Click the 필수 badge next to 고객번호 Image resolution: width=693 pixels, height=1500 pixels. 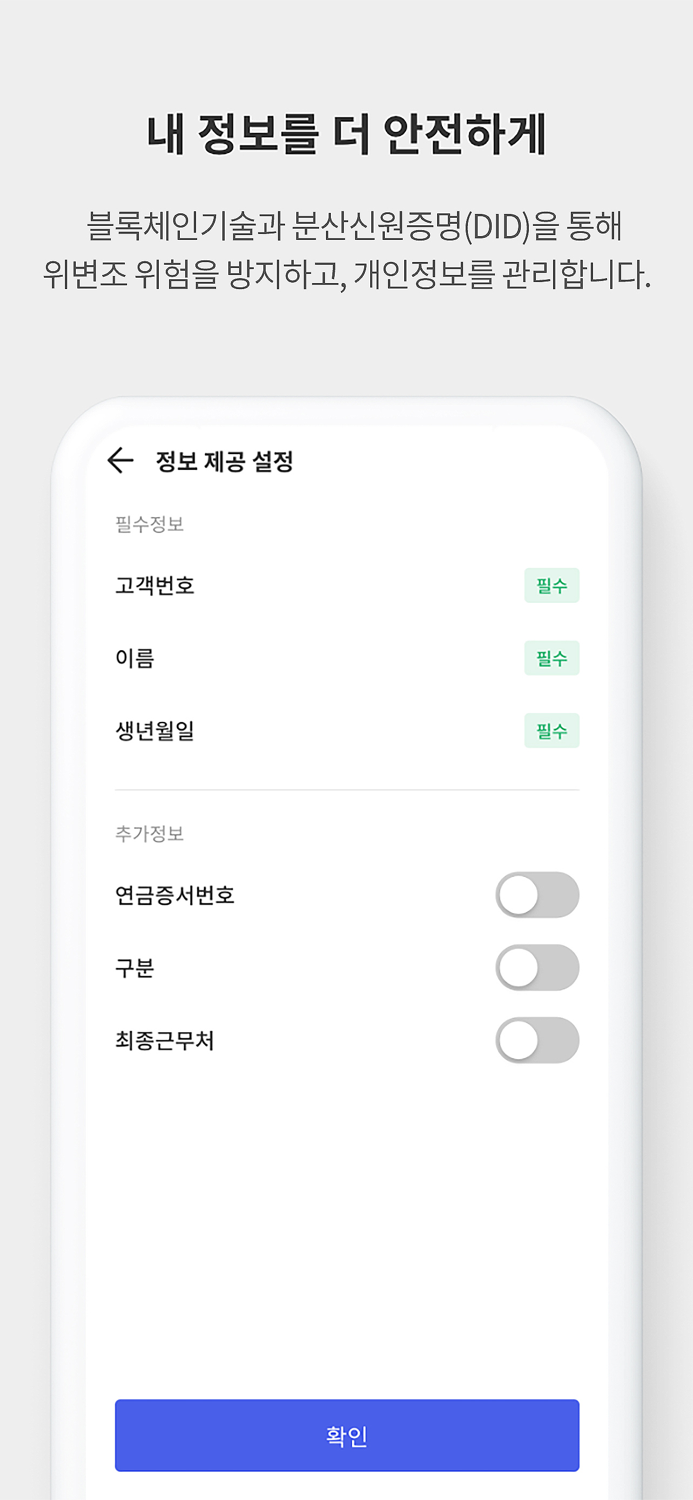(551, 585)
